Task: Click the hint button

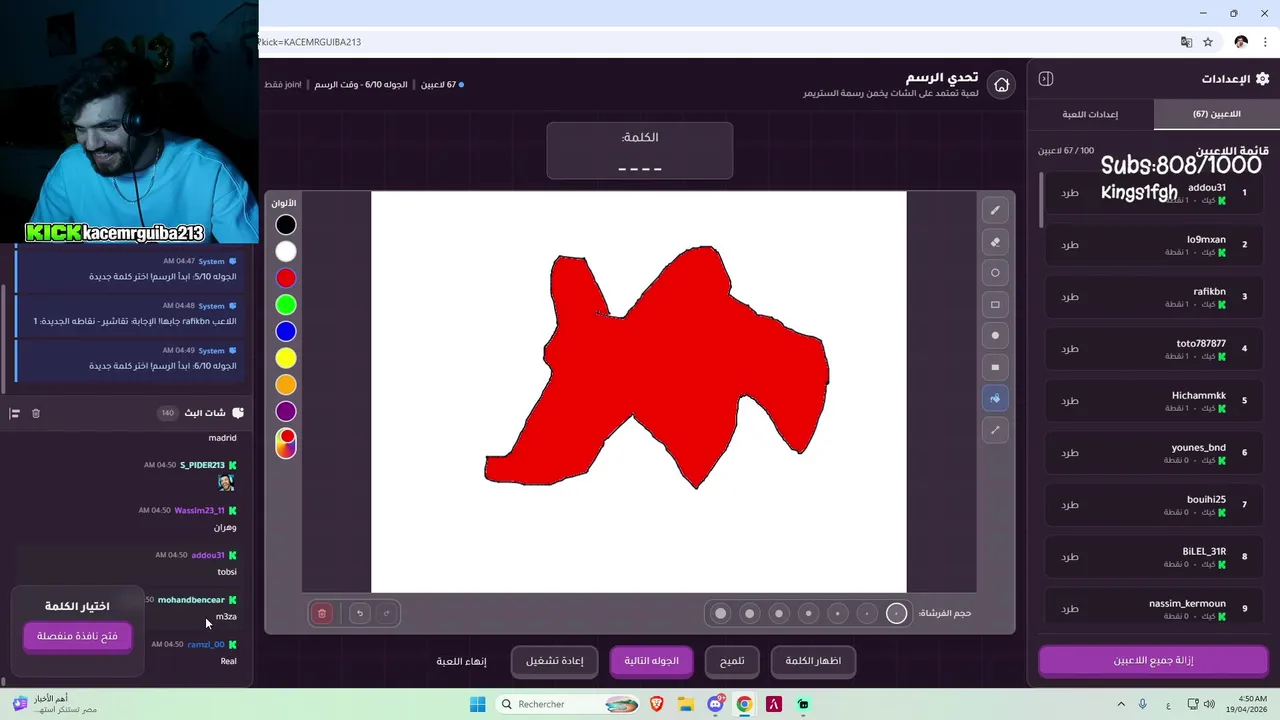Action: tap(732, 661)
